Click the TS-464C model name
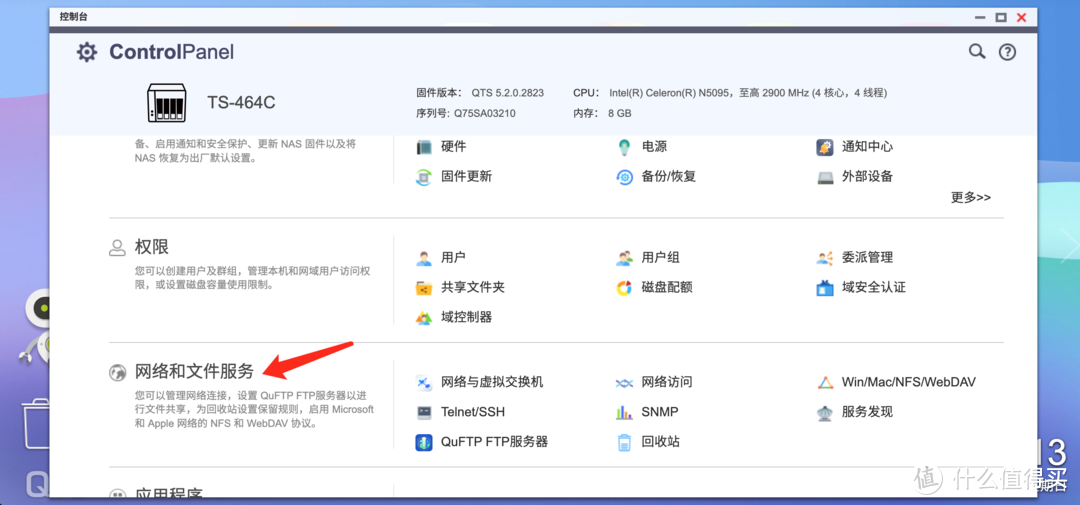 (x=241, y=103)
